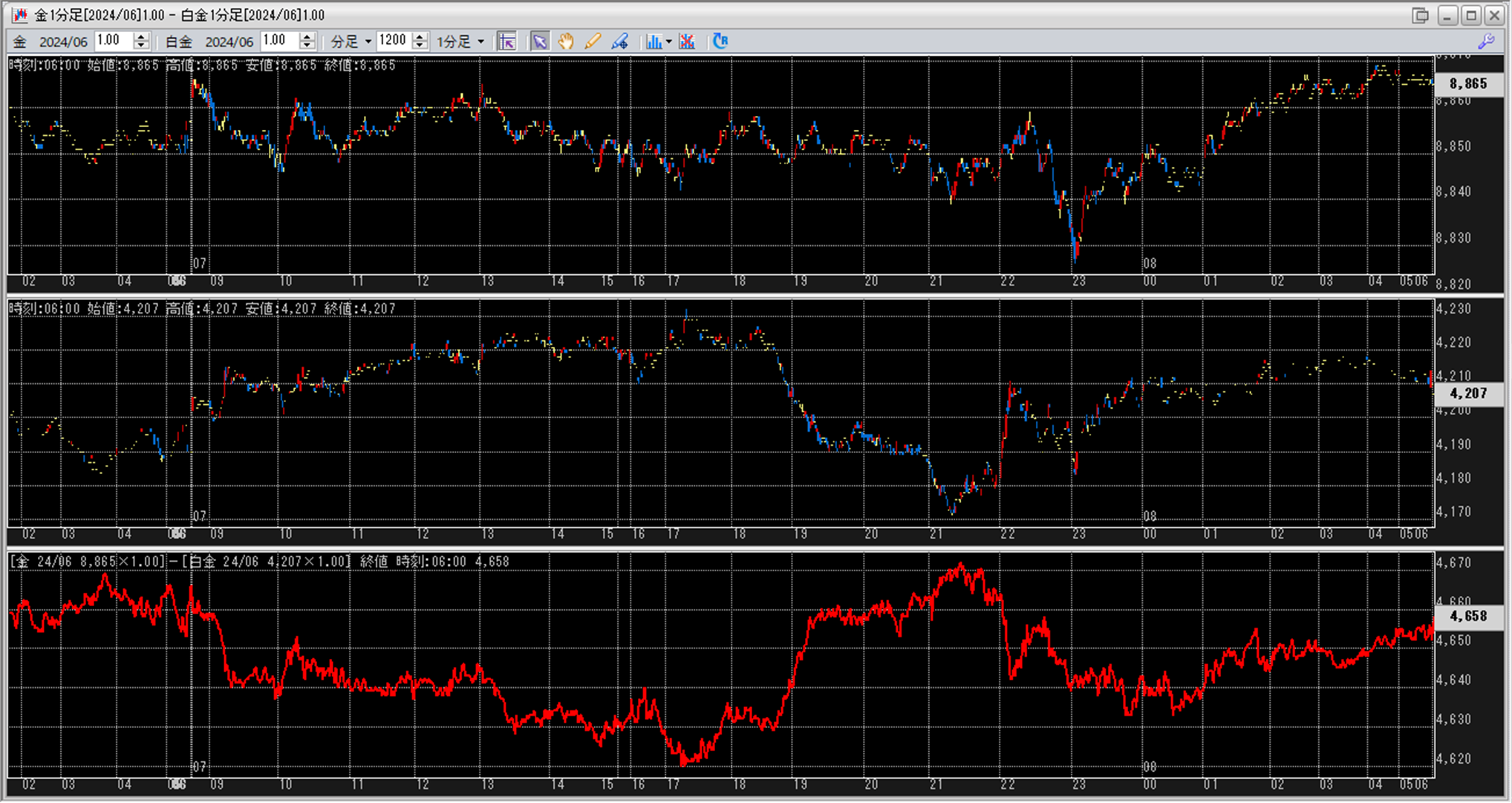Screen dimensions: 1512x803
Task: Click the delete indicators chart icon
Action: pos(687,42)
